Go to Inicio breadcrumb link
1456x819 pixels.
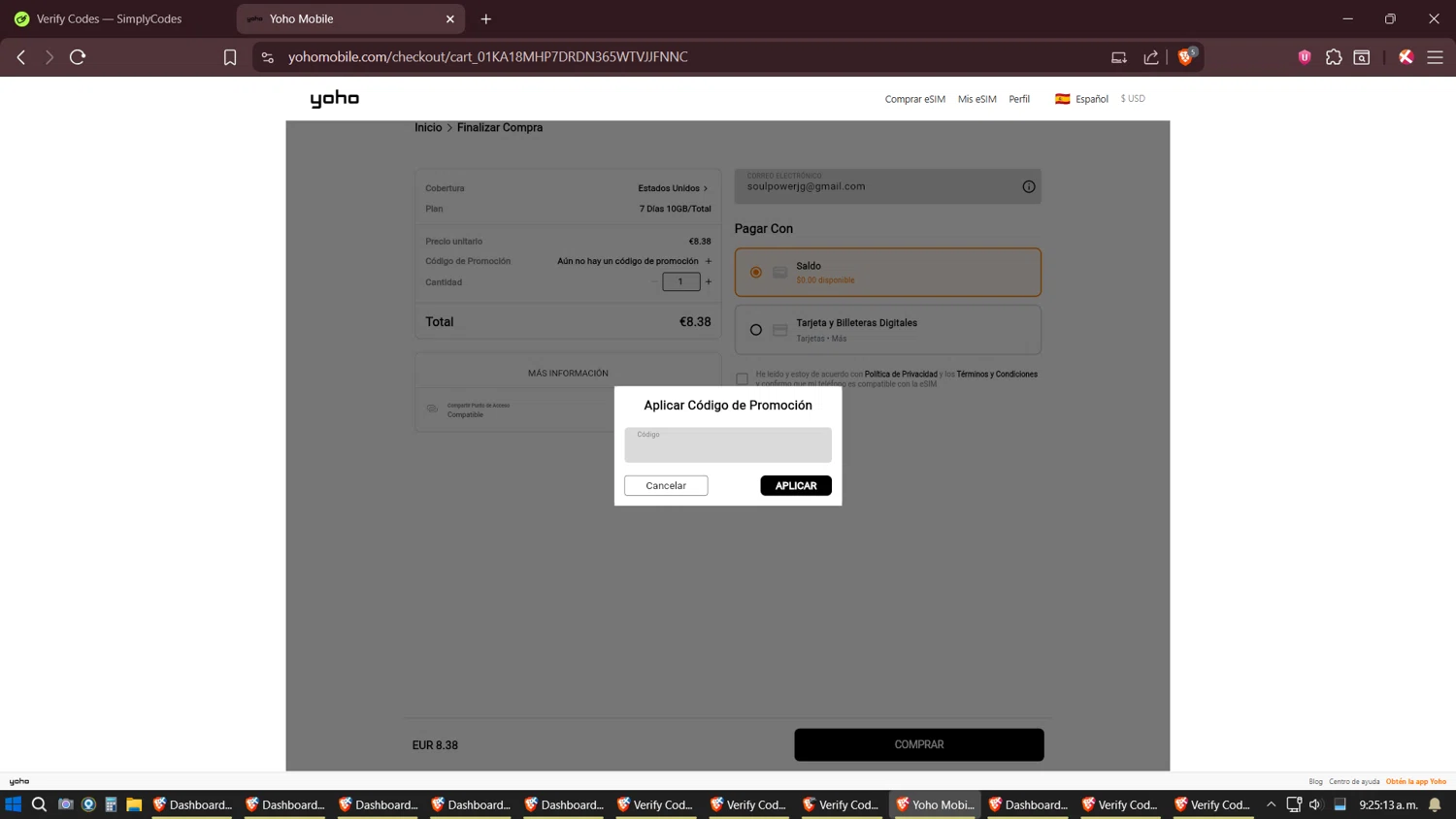tap(428, 127)
